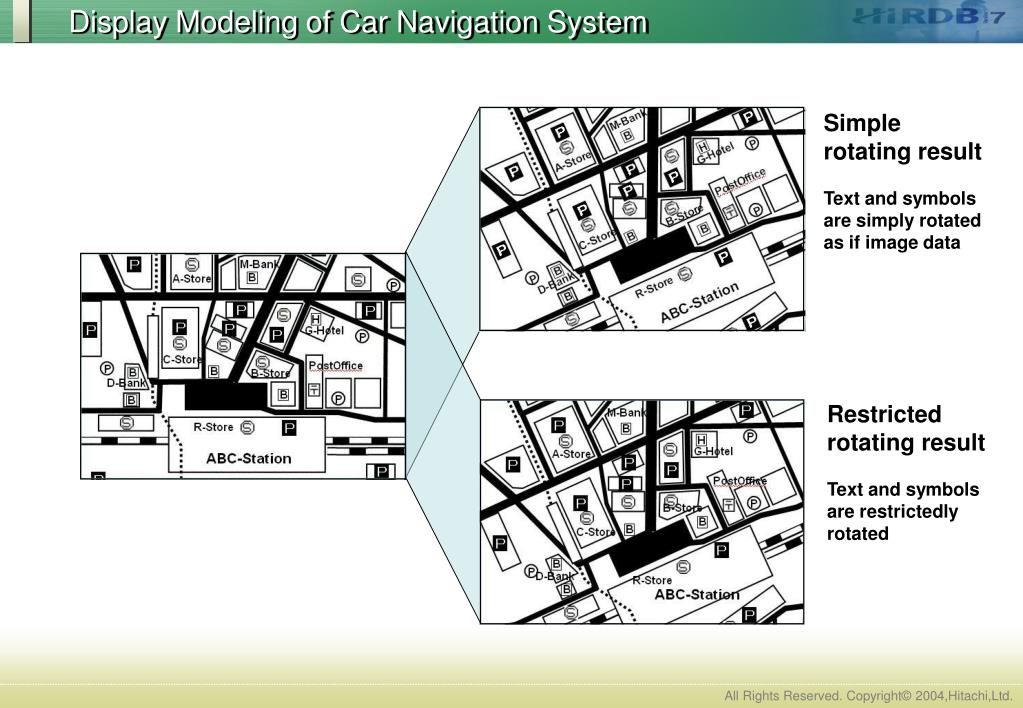The image size is (1023, 708).
Task: Click the tilted G-Hotel label in simple rotating map
Action: click(716, 153)
